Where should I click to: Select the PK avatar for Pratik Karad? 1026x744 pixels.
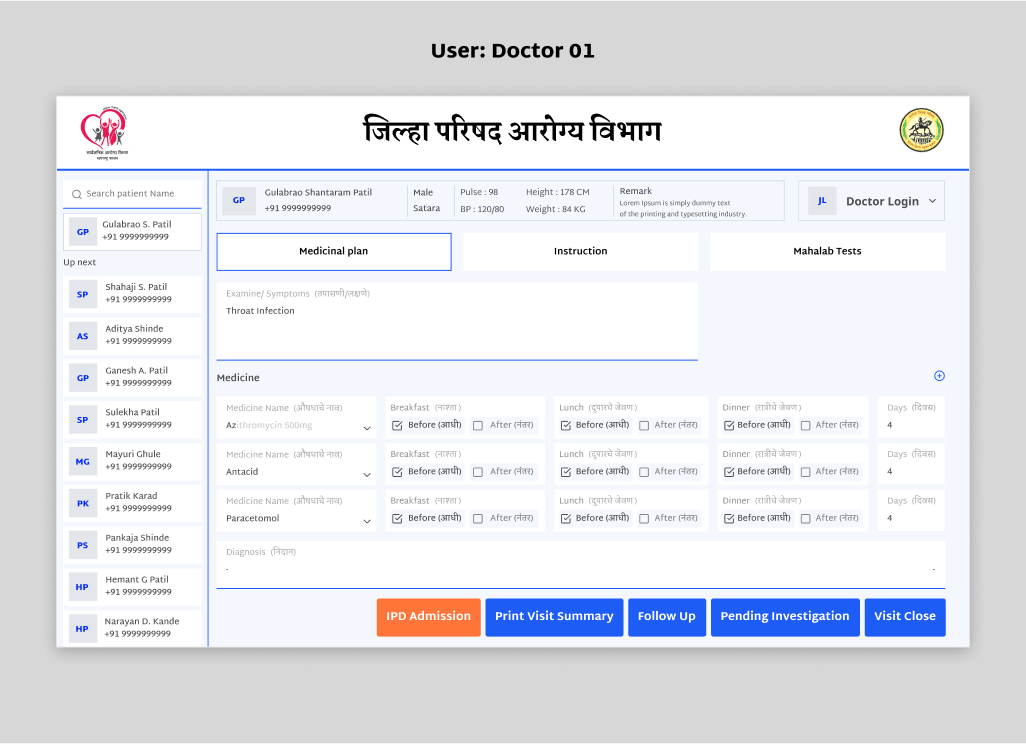tap(83, 503)
